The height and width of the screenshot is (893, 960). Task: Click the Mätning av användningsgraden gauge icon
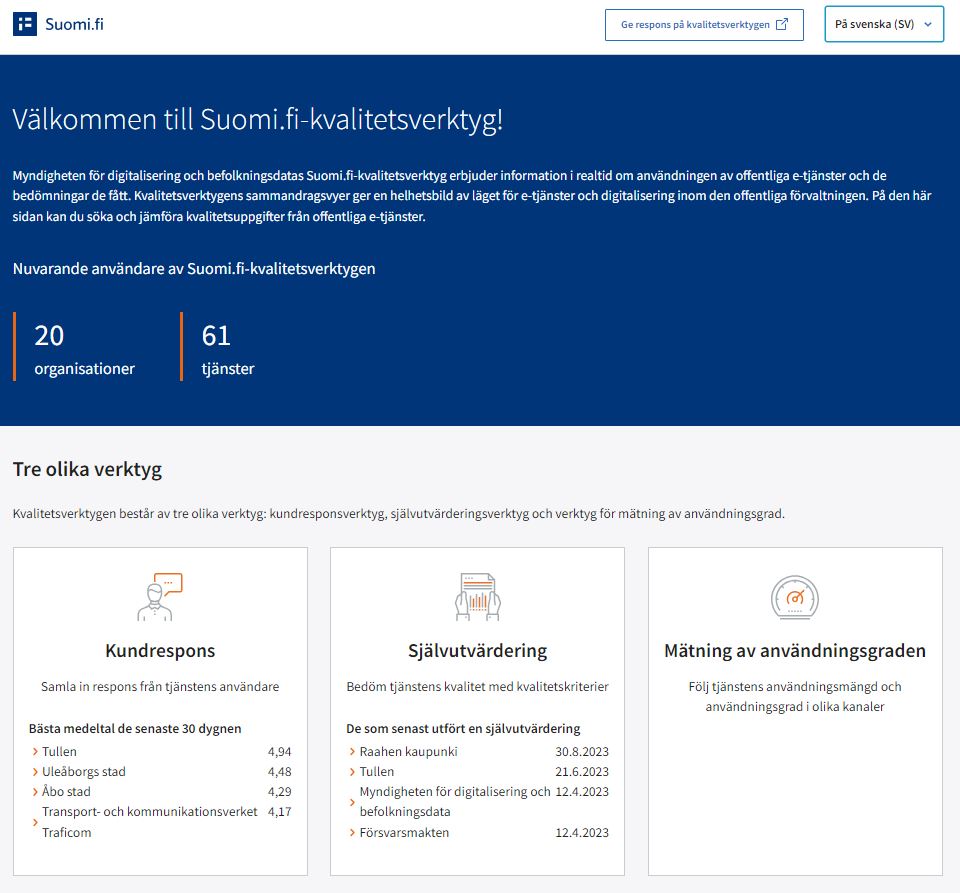point(795,597)
